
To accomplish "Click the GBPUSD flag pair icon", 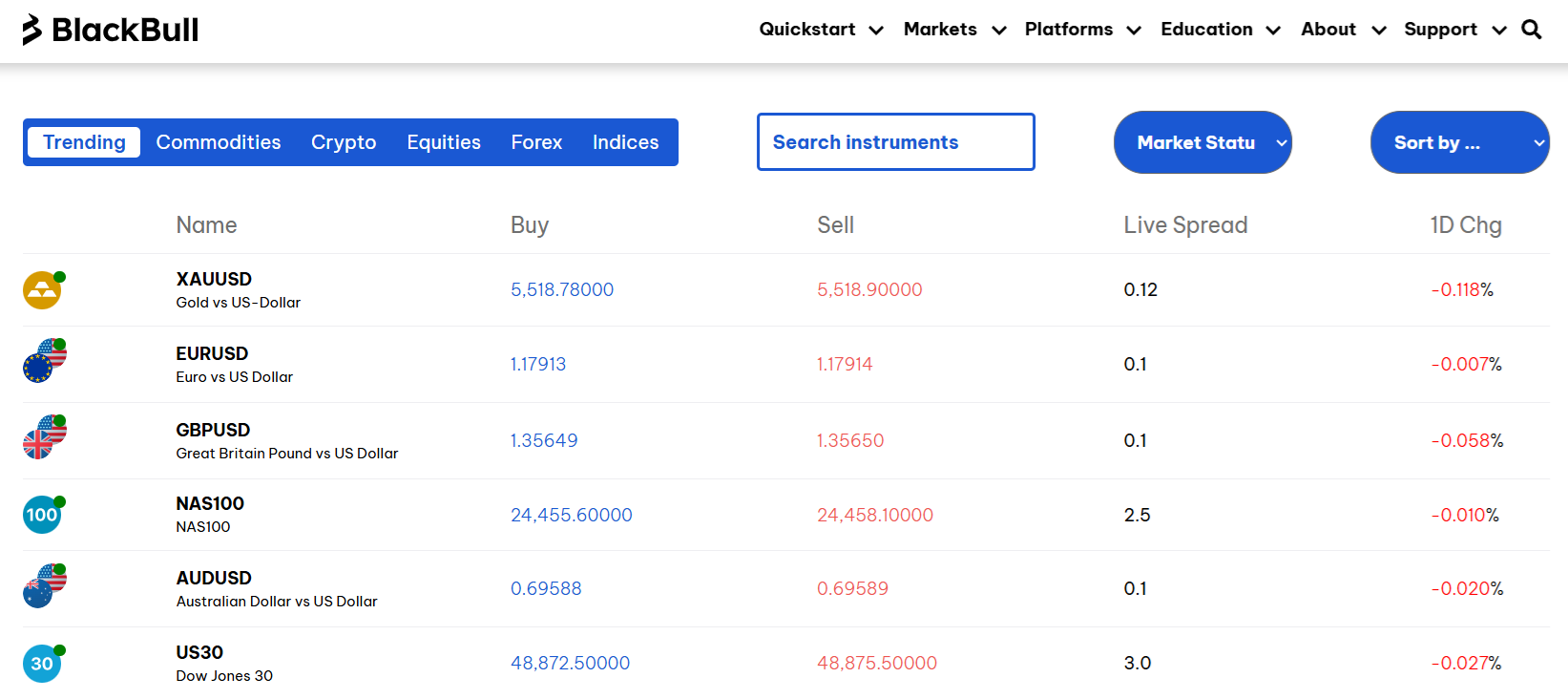I will point(45,437).
